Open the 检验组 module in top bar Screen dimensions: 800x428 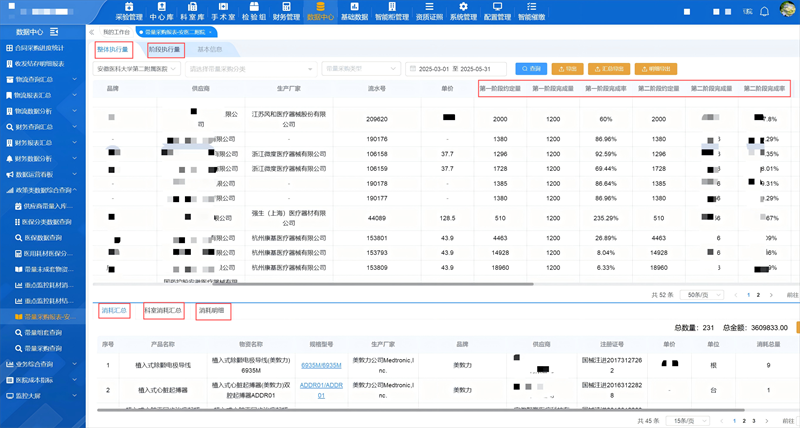pyautogui.click(x=254, y=11)
